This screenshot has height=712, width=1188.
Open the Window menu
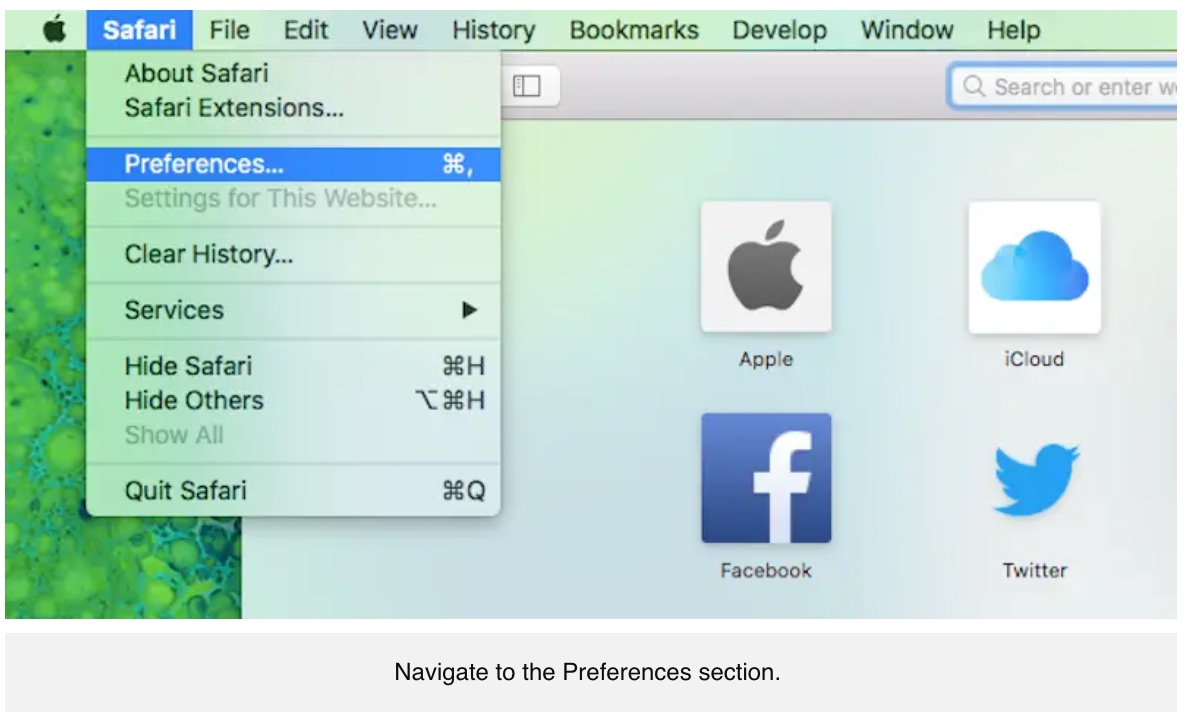[x=907, y=30]
